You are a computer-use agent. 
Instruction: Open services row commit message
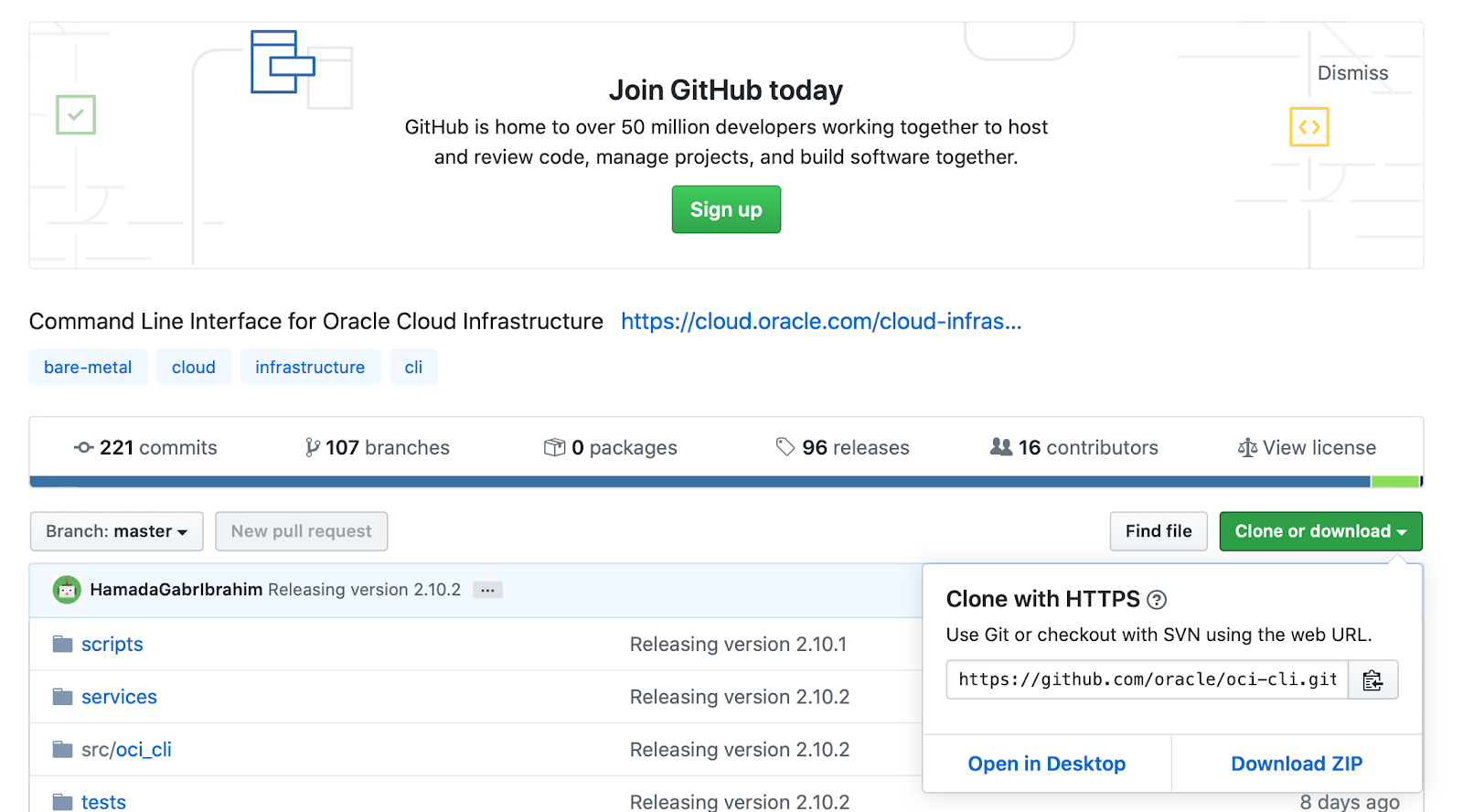pyautogui.click(x=740, y=697)
